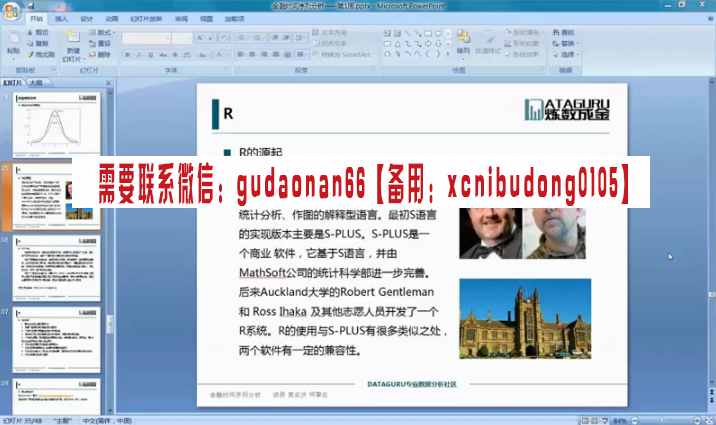The width and height of the screenshot is (716, 425).
Task: Click Delete (删除) slide button
Action: 100,54
